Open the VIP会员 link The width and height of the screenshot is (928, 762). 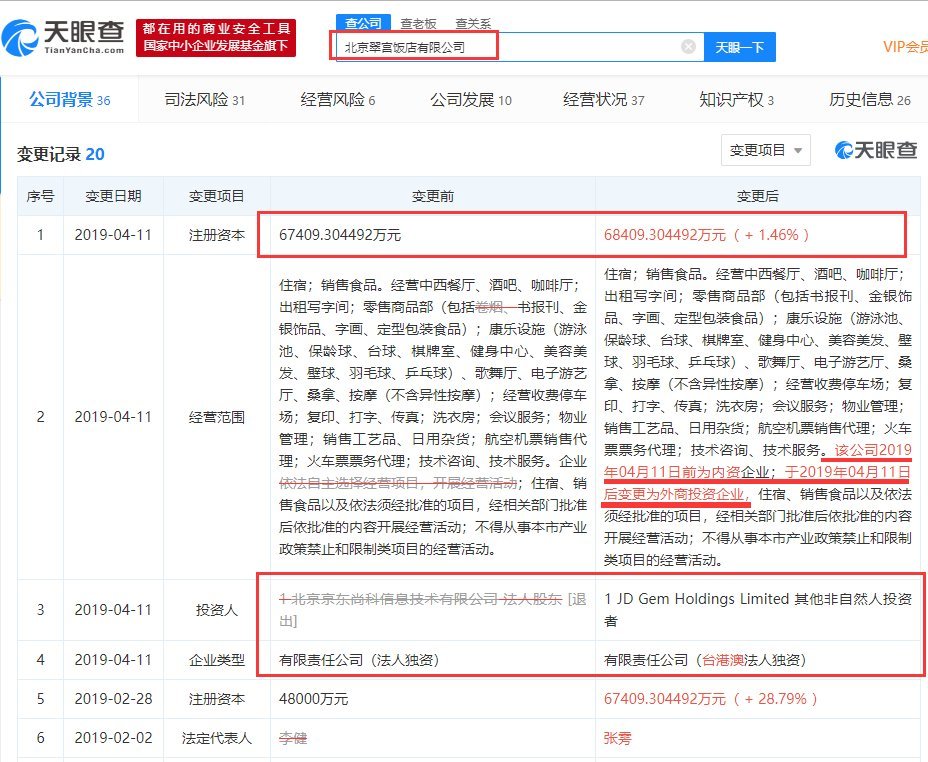[906, 47]
